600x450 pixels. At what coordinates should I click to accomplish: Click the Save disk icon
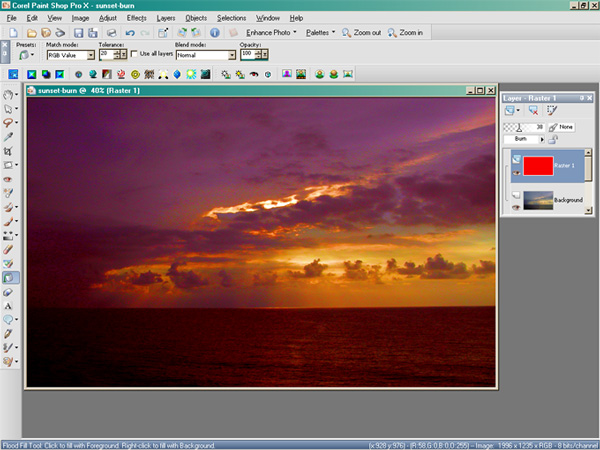[78, 33]
